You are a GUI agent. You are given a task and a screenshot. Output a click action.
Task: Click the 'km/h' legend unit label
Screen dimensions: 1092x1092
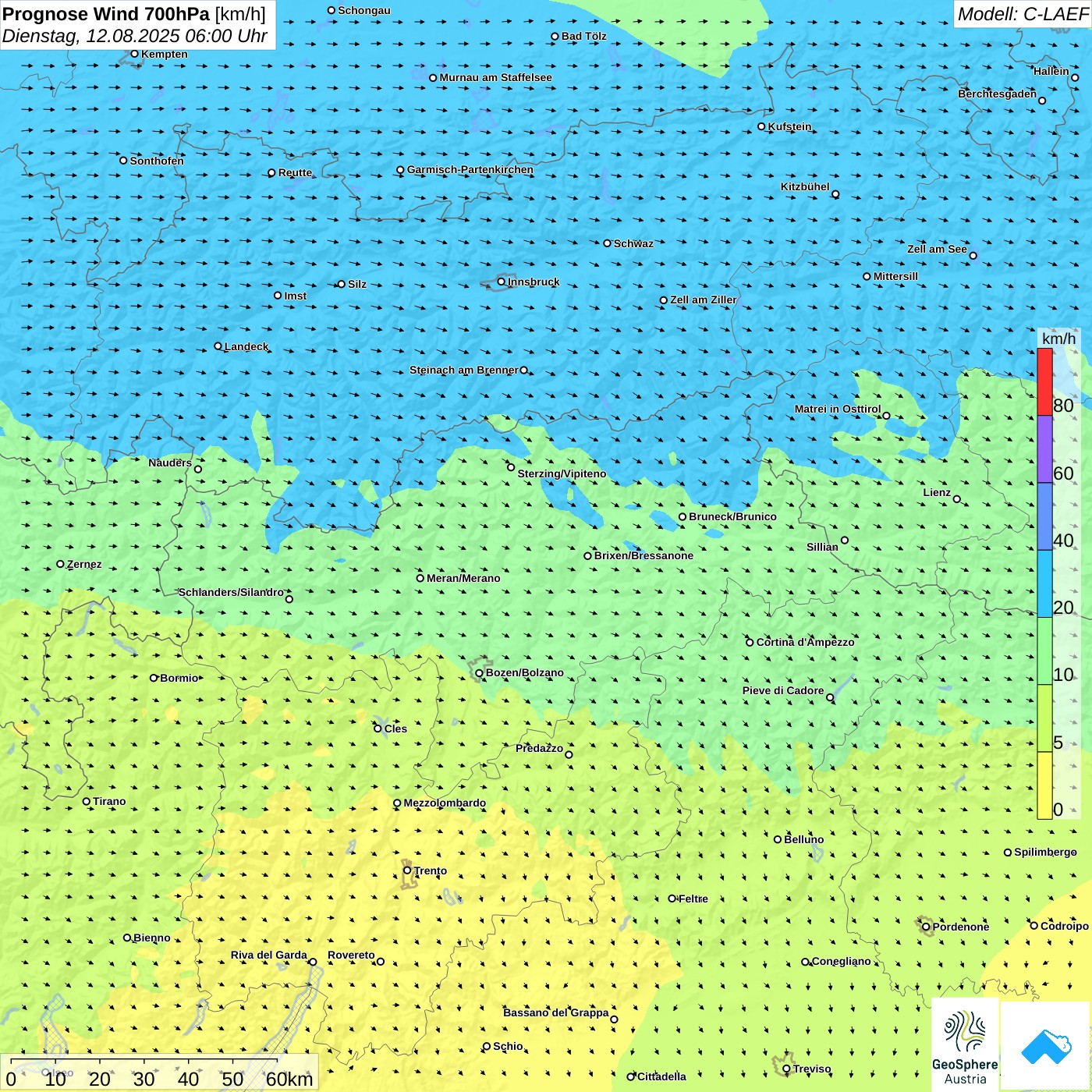pos(1058,339)
